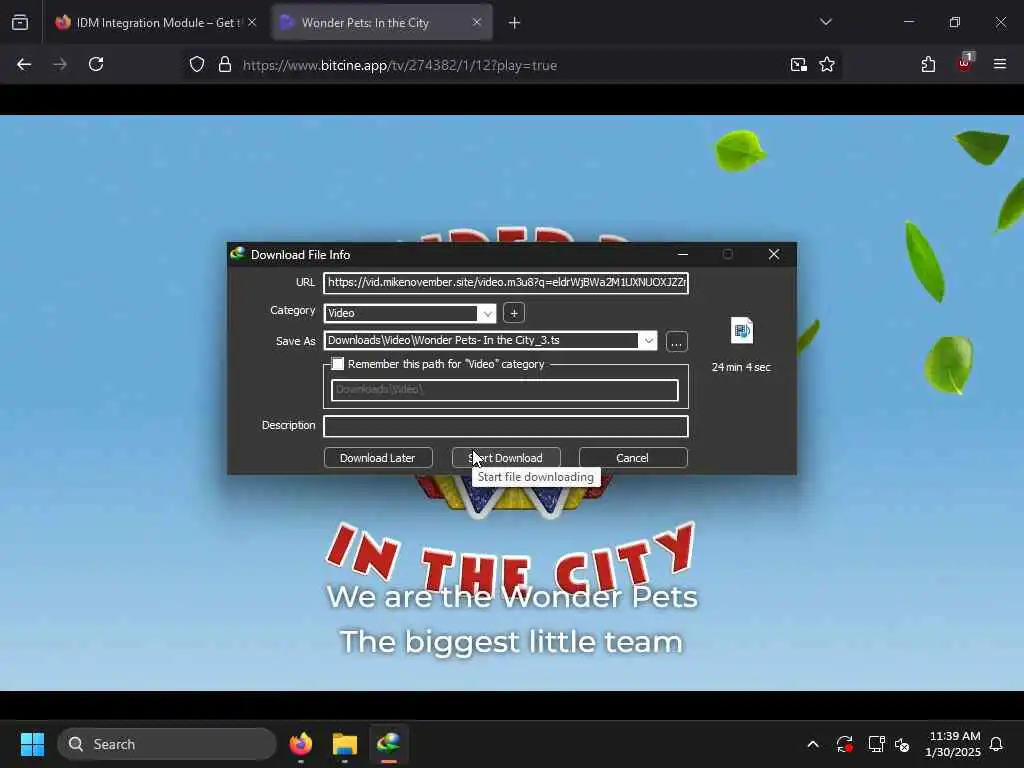Expand the Category dropdown
Viewport: 1024px width, 768px height.
coord(487,313)
